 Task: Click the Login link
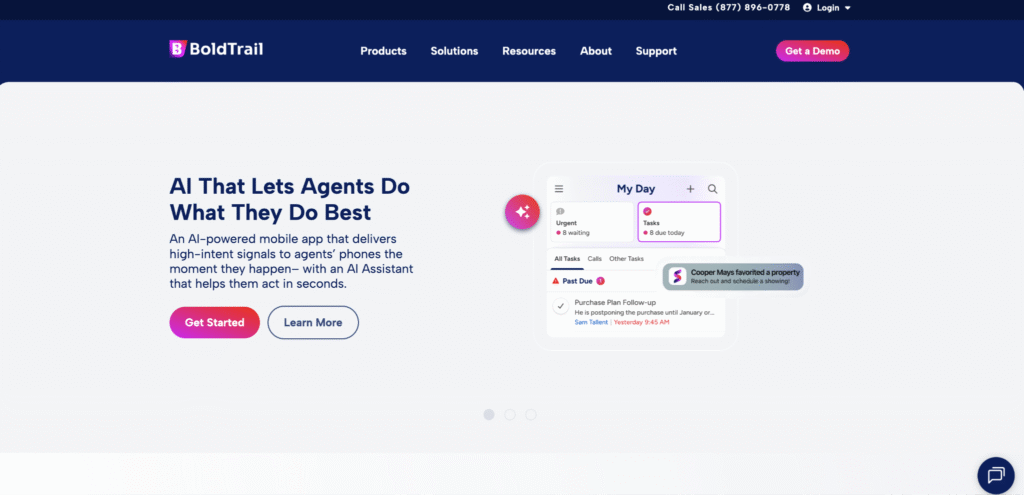coord(827,8)
